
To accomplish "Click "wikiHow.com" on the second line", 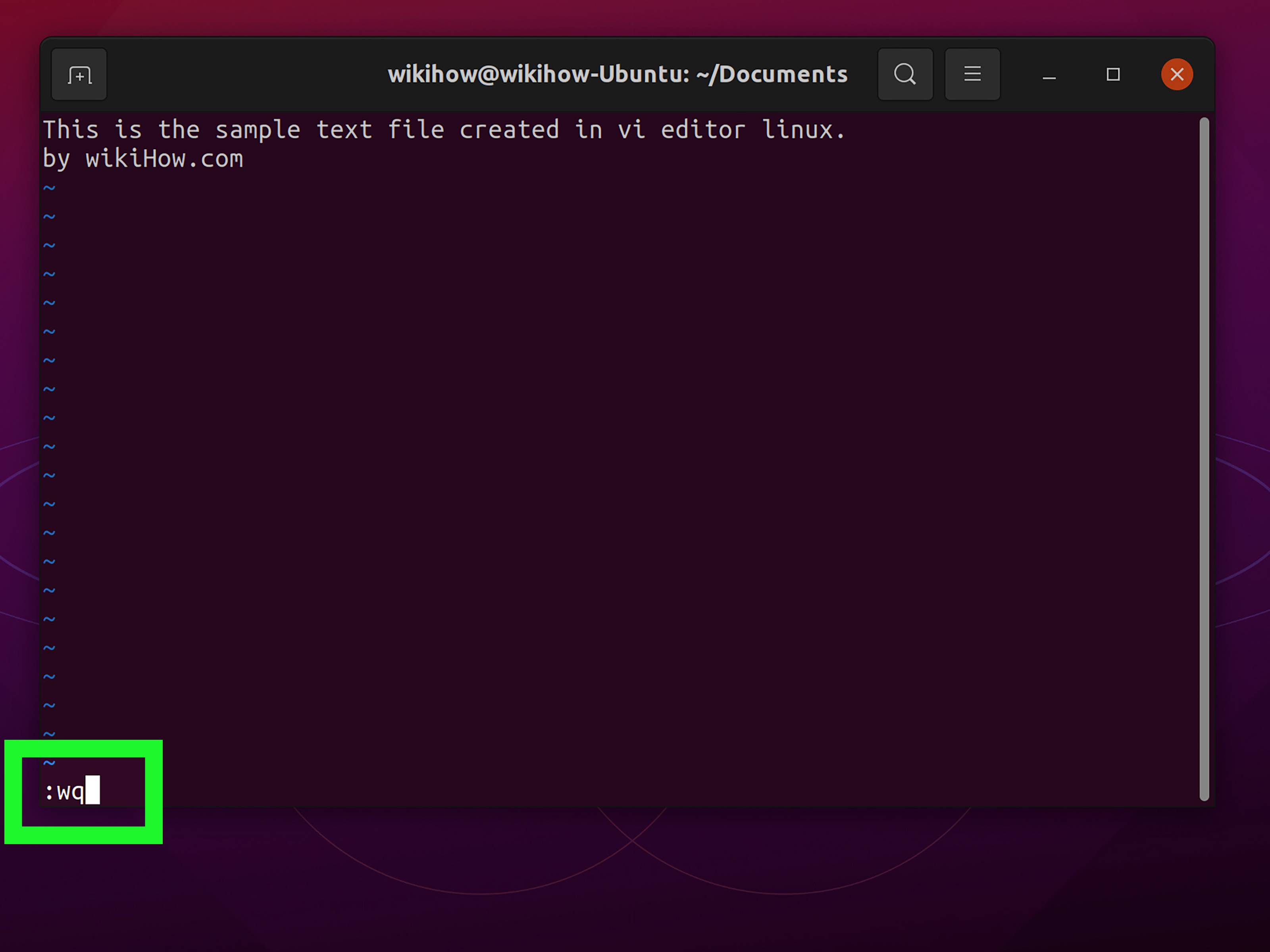I will point(164,159).
